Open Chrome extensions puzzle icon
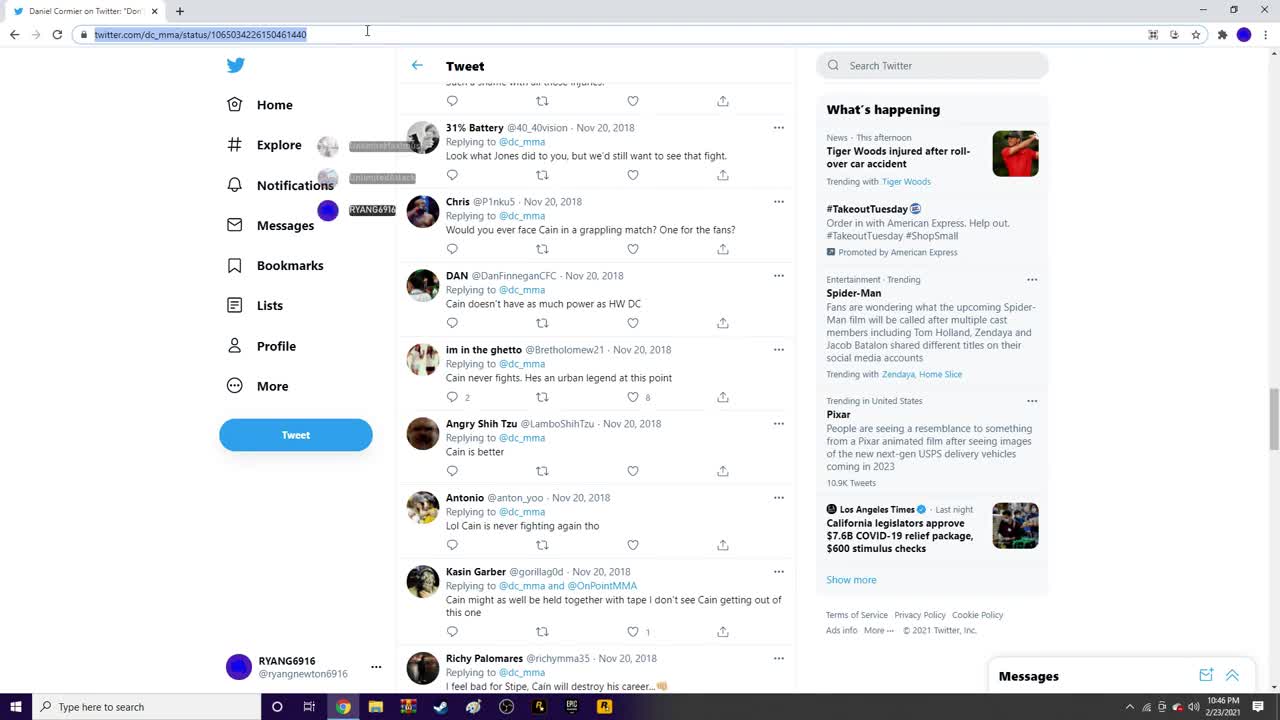Viewport: 1280px width, 720px height. (x=1222, y=34)
